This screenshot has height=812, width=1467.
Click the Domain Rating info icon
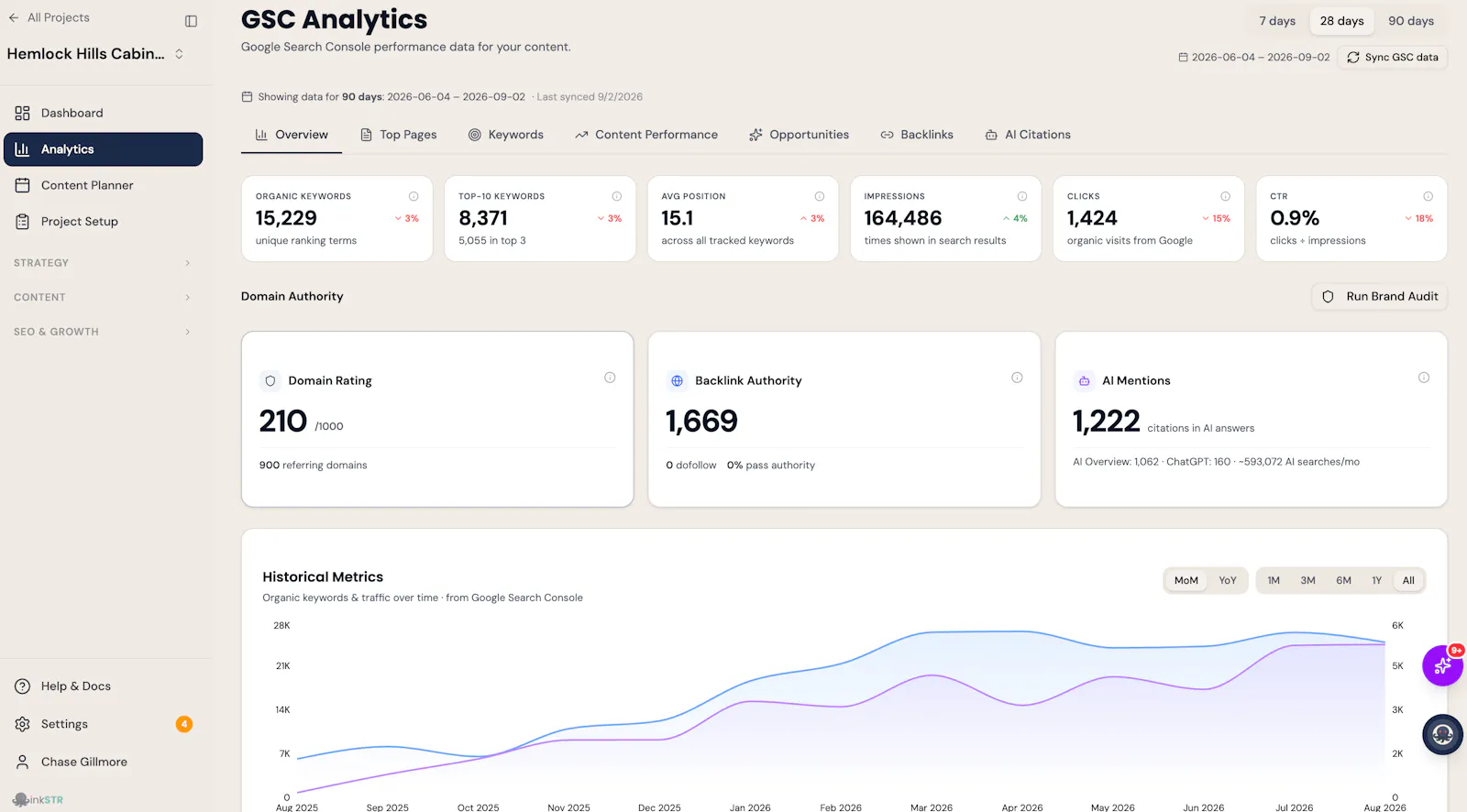click(610, 378)
